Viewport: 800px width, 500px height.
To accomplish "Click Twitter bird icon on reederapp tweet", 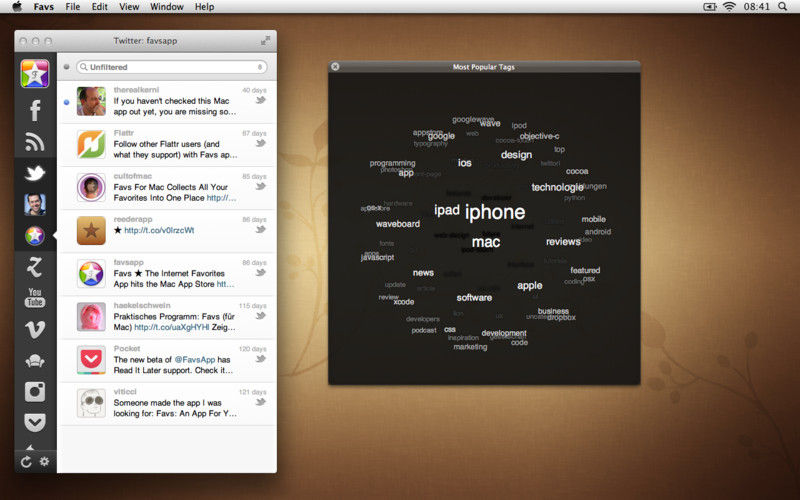I will pos(261,230).
